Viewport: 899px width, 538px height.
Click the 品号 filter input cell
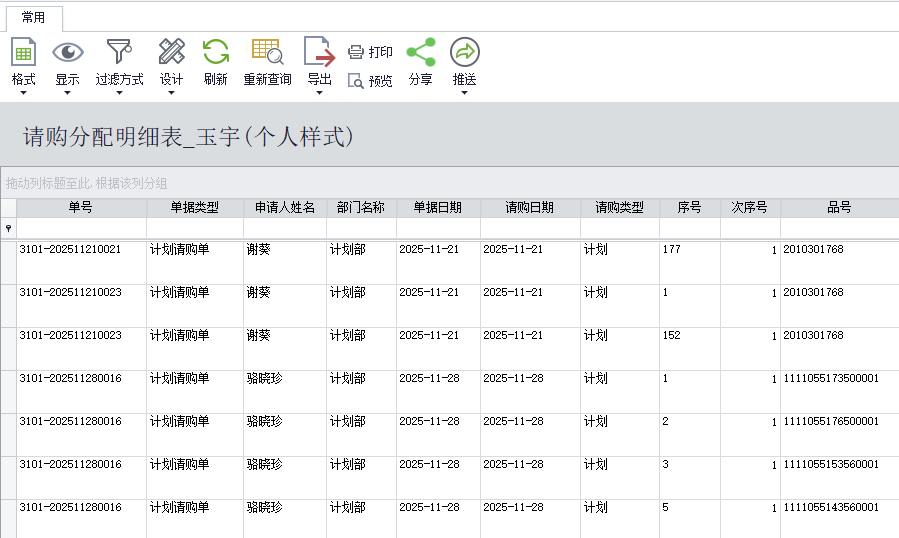839,228
